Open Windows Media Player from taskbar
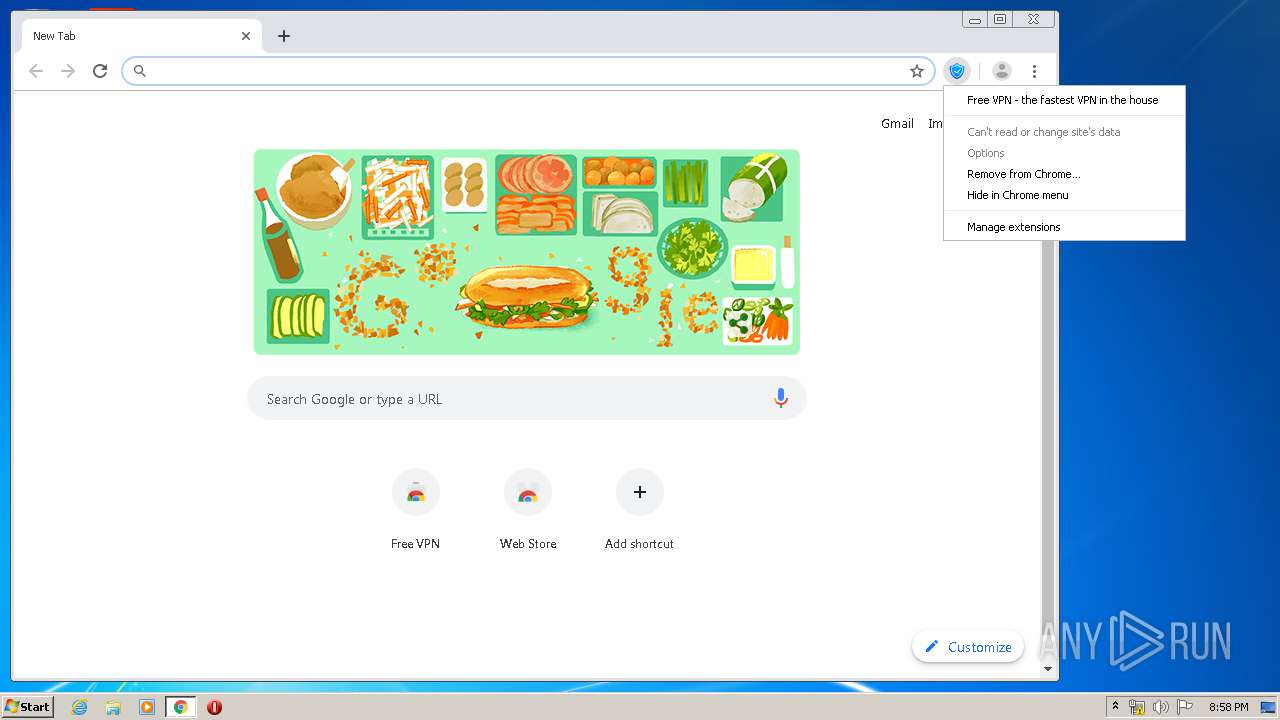This screenshot has width=1280, height=720. coord(147,707)
